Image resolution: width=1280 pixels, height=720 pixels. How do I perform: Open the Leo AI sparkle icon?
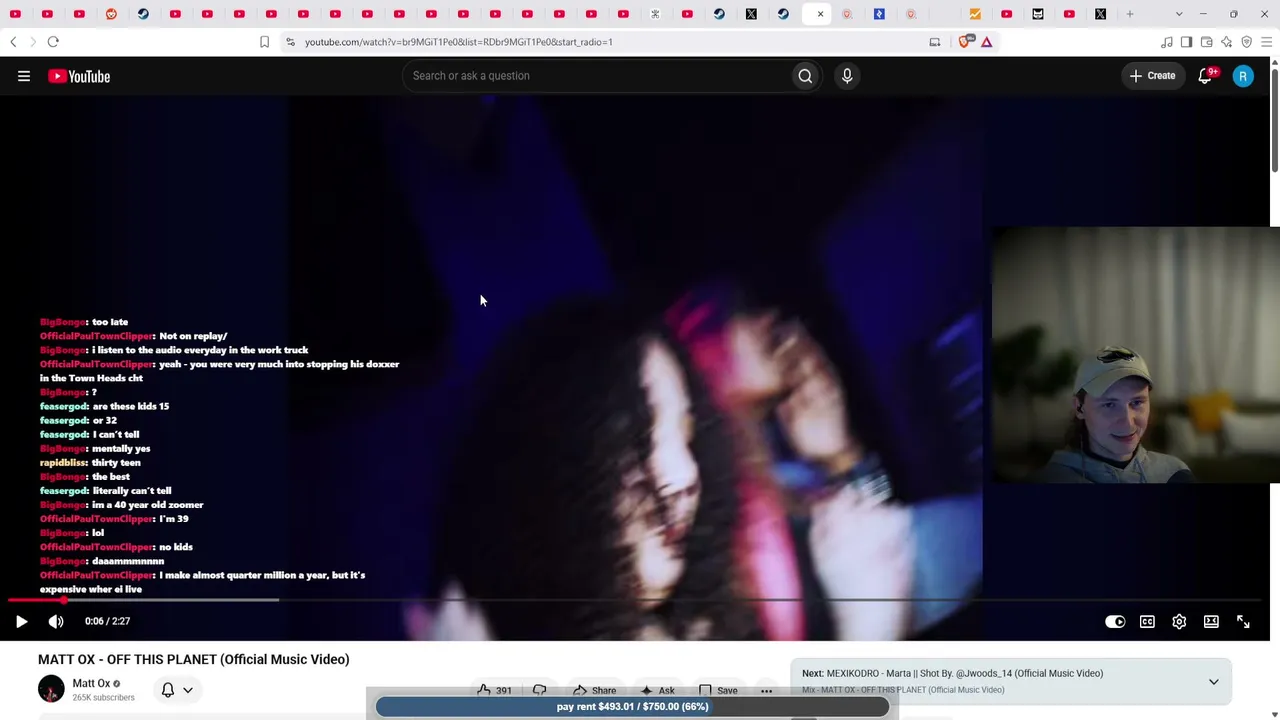[1227, 42]
